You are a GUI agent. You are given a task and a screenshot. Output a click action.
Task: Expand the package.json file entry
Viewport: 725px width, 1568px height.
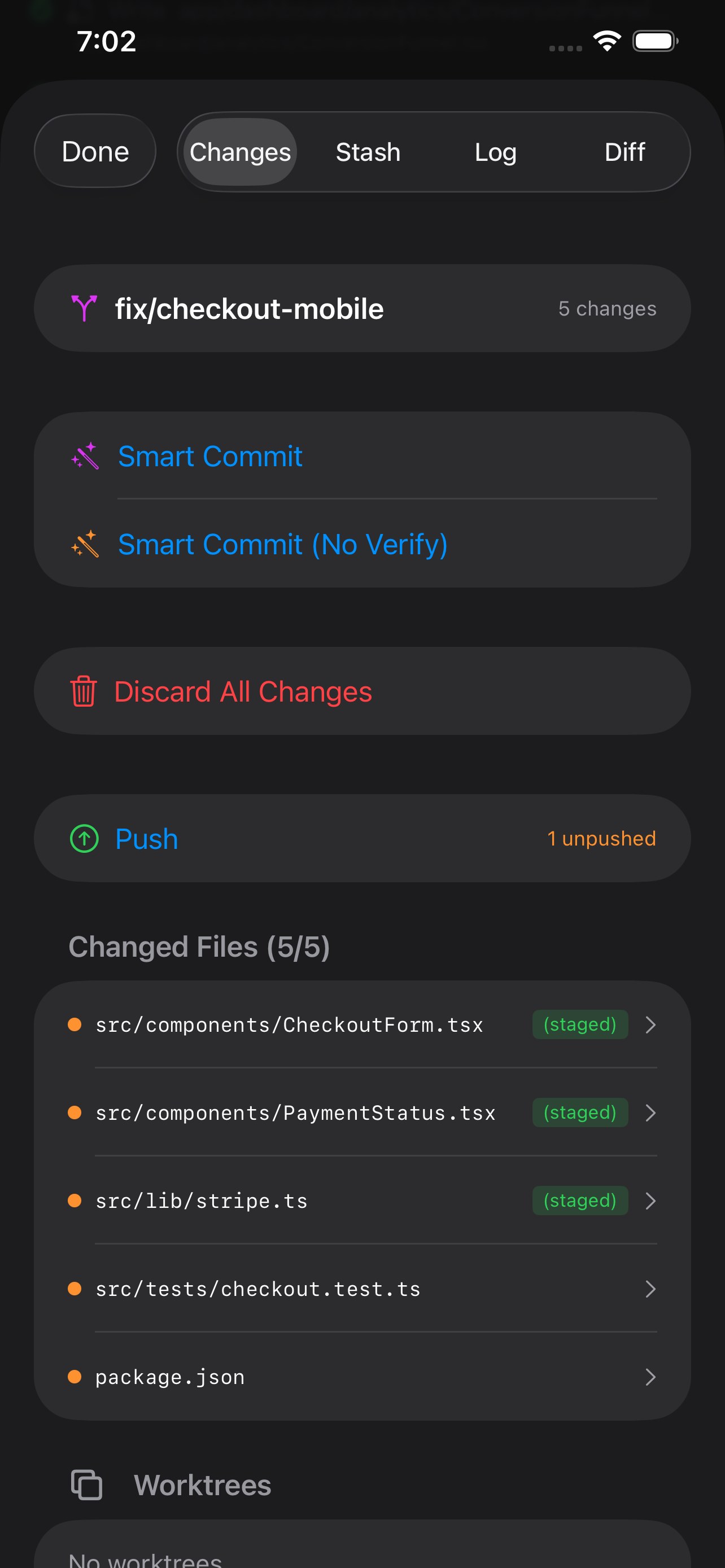coord(650,1377)
